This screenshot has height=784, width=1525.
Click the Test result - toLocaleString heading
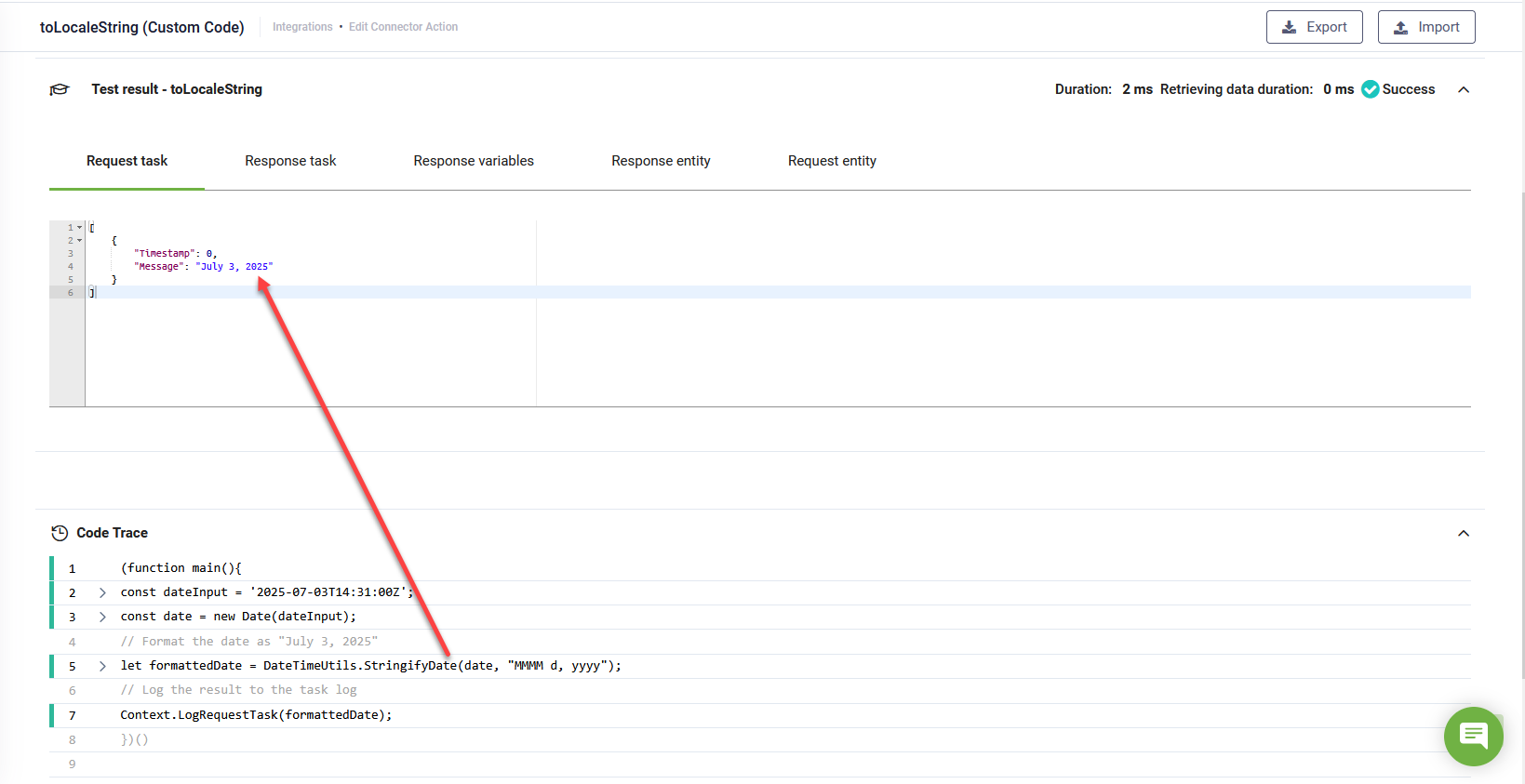(177, 89)
